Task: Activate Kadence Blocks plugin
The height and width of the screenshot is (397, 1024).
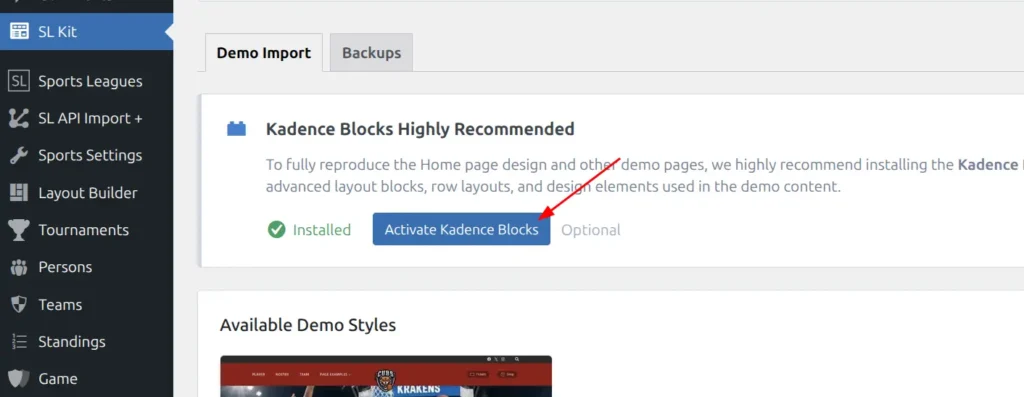Action: 462,229
